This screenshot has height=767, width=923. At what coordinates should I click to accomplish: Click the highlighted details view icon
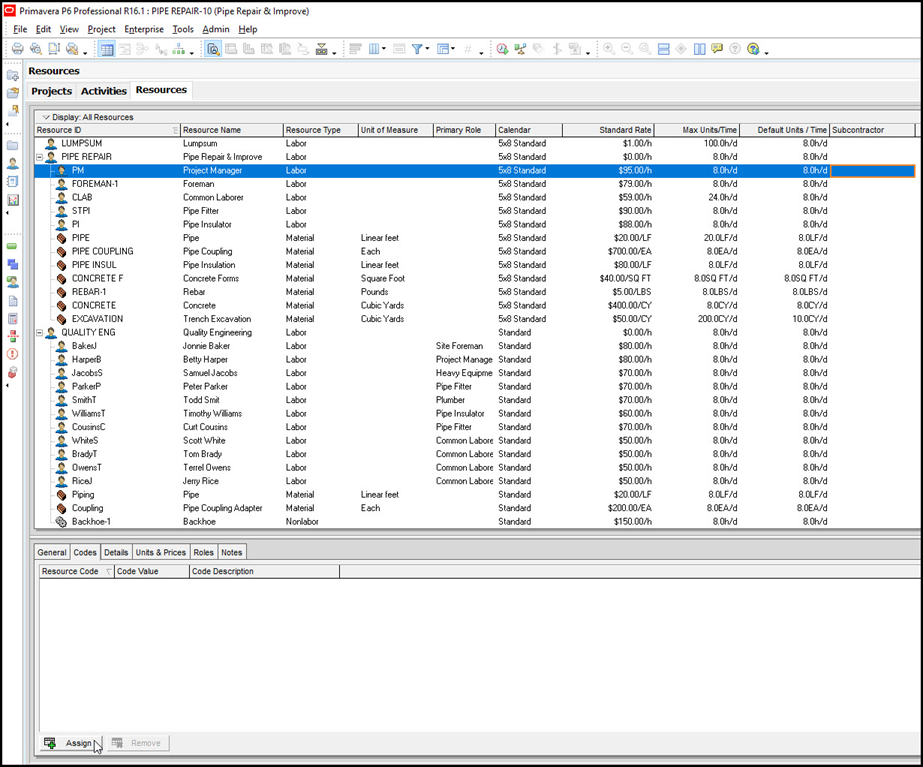pos(213,49)
